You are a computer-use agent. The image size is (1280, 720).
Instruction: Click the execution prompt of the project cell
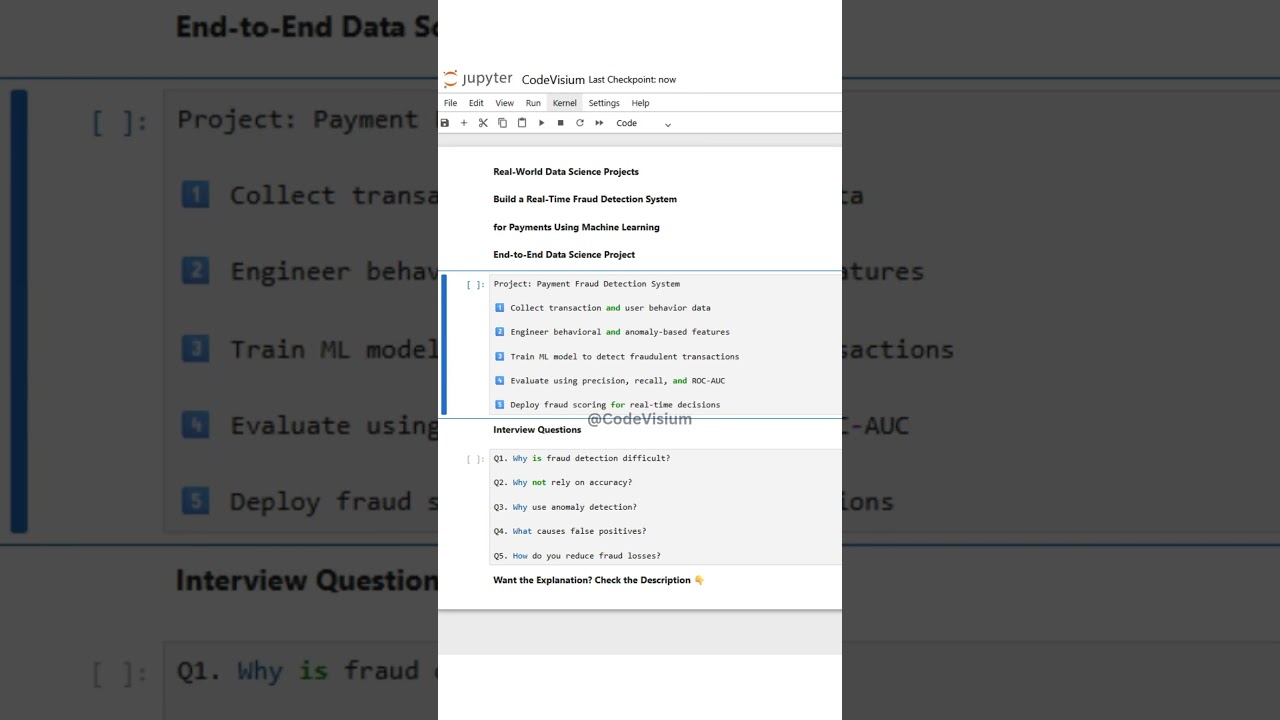tap(475, 285)
